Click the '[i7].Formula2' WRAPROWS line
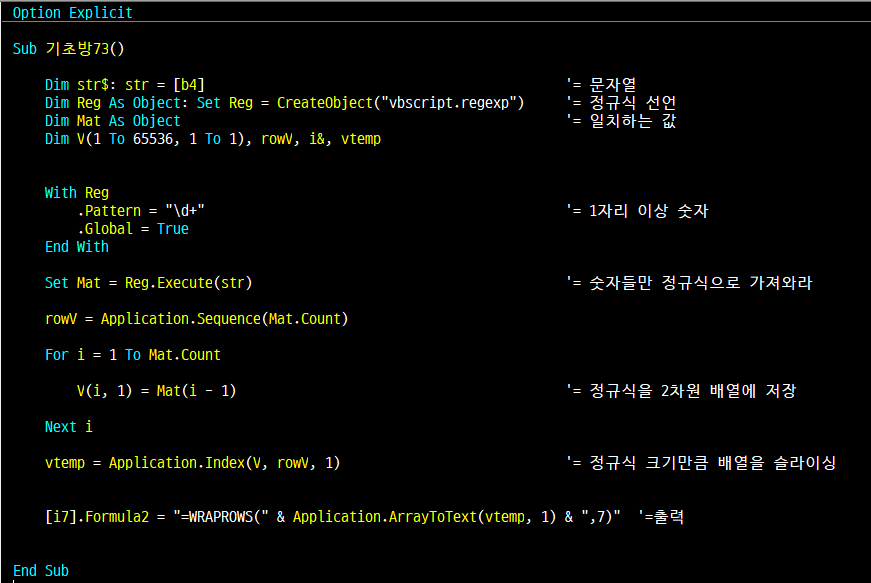The width and height of the screenshot is (871, 583). 333,517
